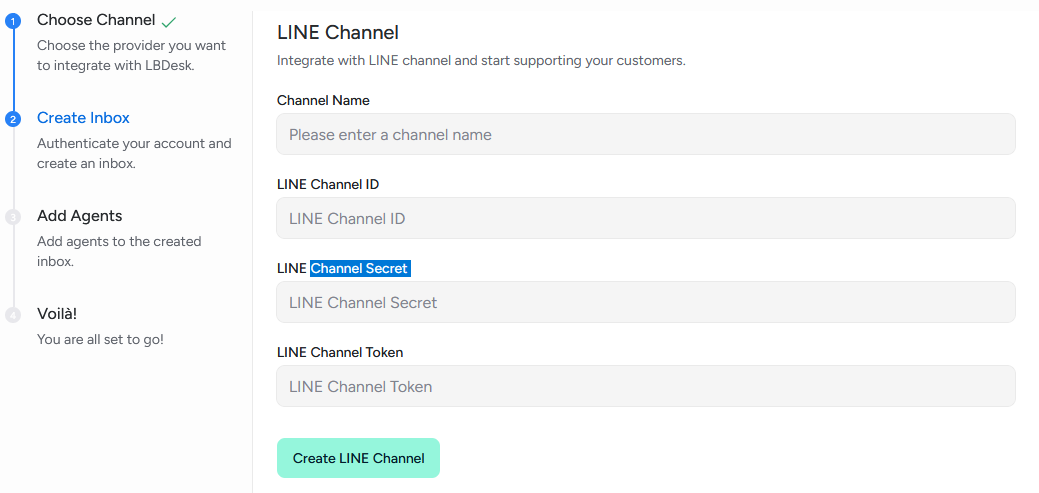This screenshot has width=1039, height=493.
Task: Click the LINE Channel ID label
Action: point(328,184)
